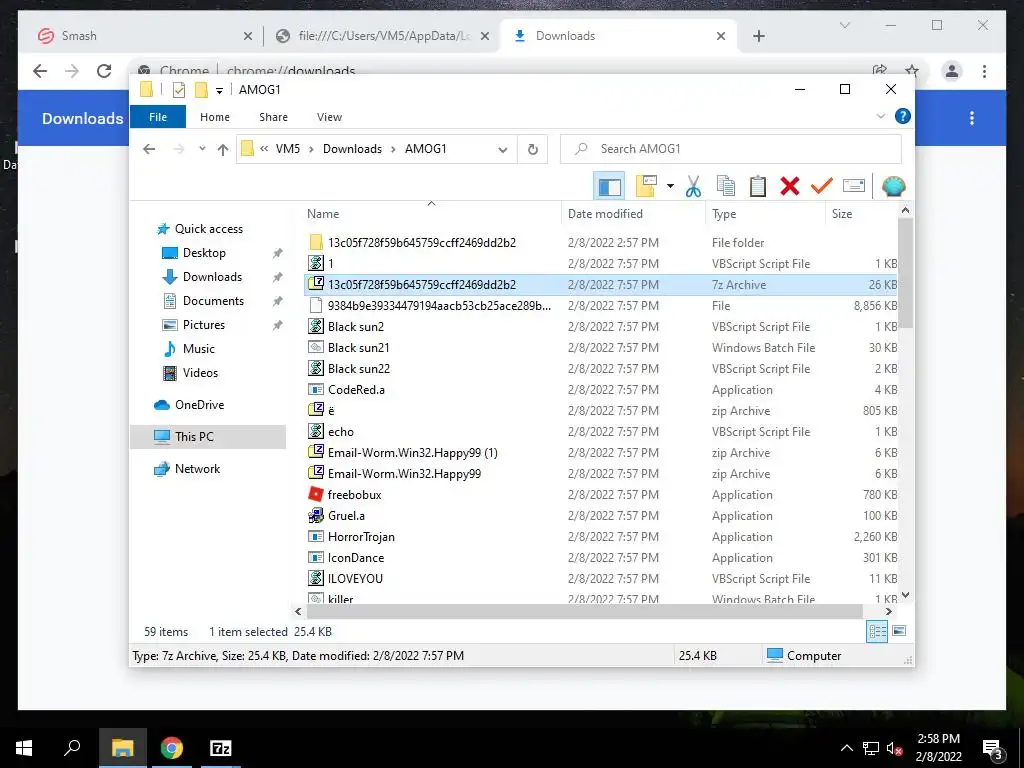Open a new Chrome tab
This screenshot has width=1024, height=768.
(759, 36)
